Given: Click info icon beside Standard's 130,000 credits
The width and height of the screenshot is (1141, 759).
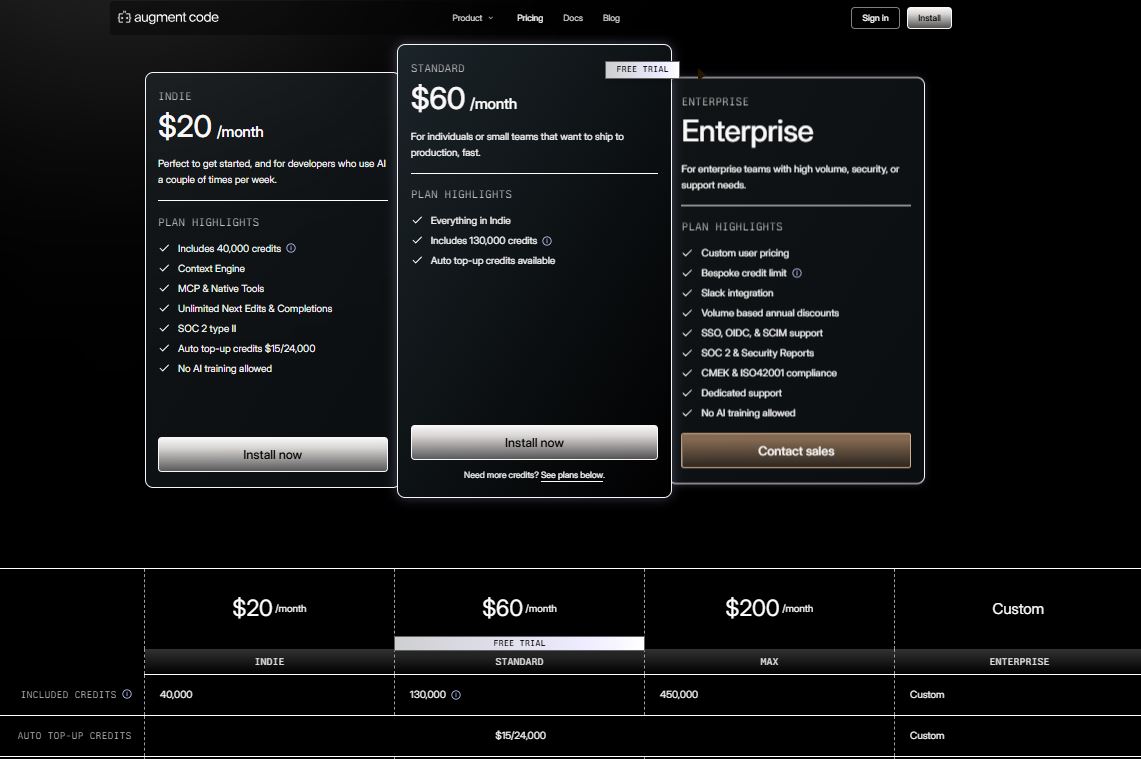Looking at the screenshot, I should [x=546, y=240].
